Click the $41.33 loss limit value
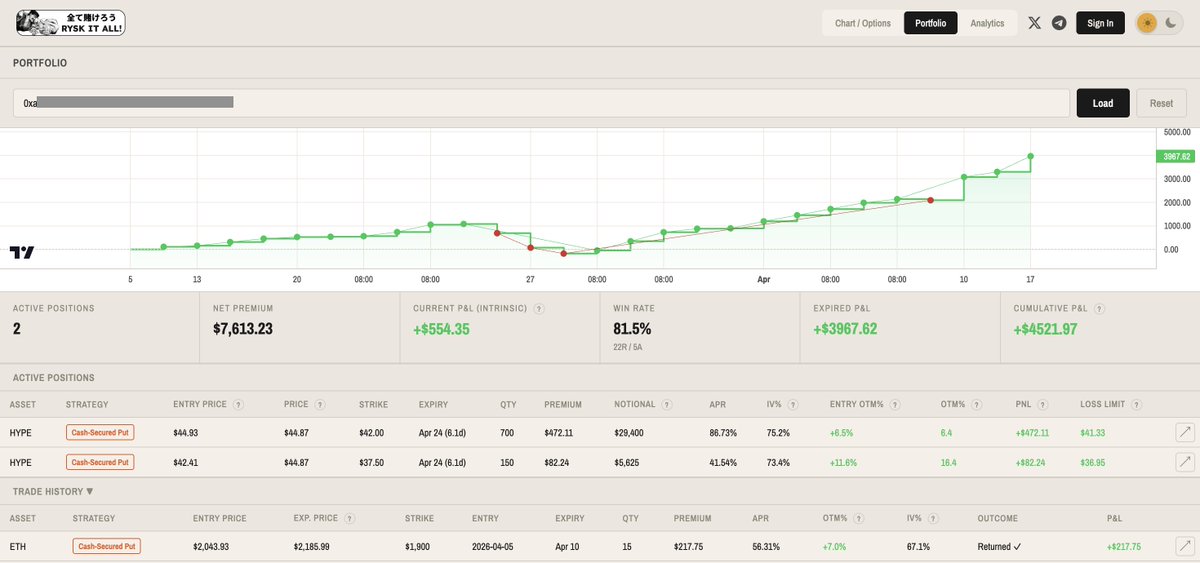1200x563 pixels. [1093, 433]
